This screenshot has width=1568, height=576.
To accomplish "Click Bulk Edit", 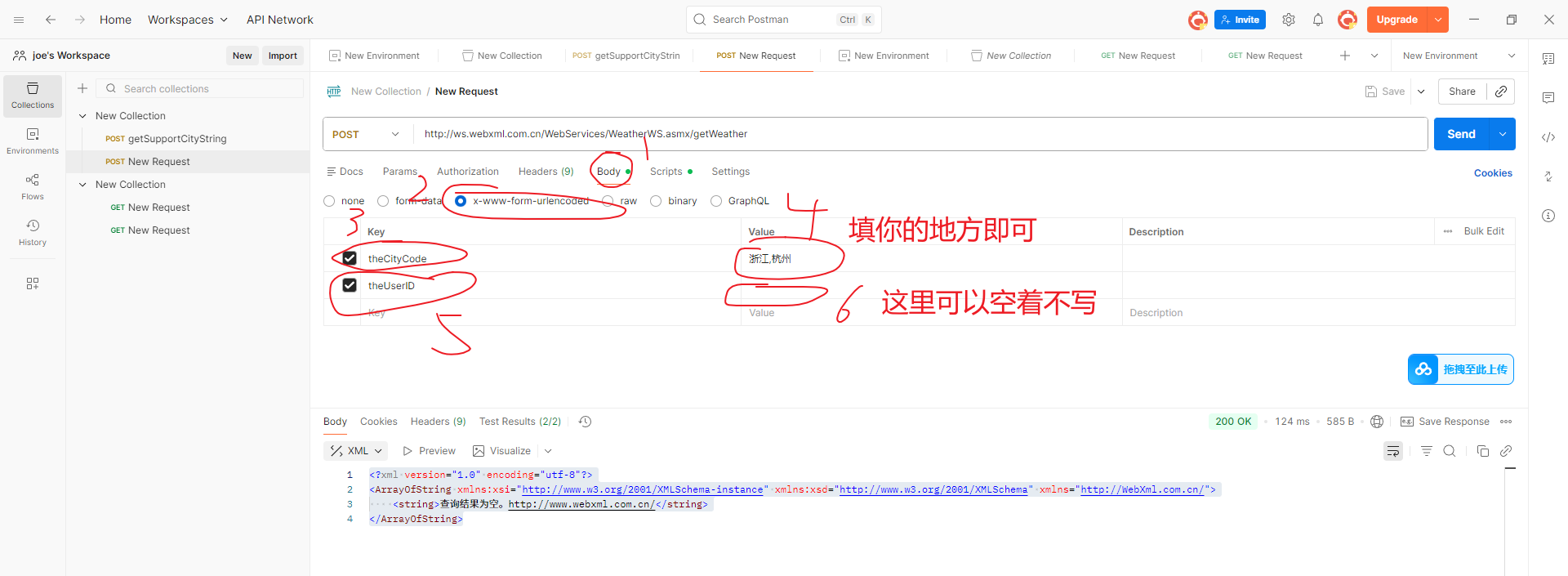I will (x=1484, y=231).
